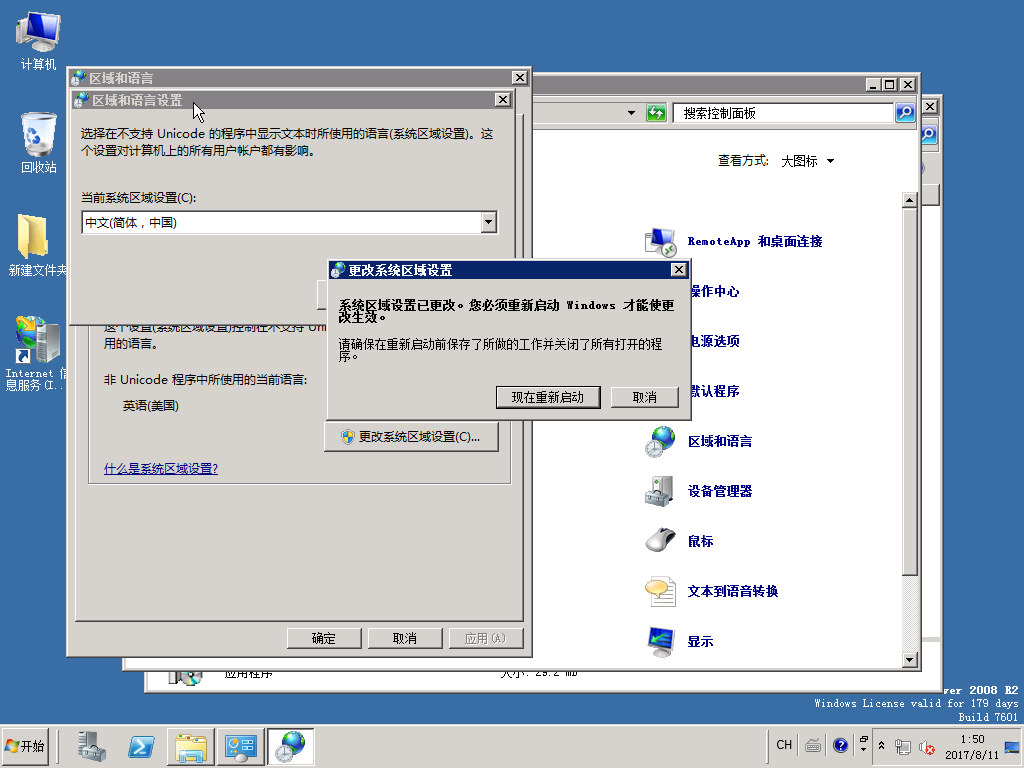Open the 新建文件夹 desktop folder
1024x768 pixels.
[x=37, y=246]
